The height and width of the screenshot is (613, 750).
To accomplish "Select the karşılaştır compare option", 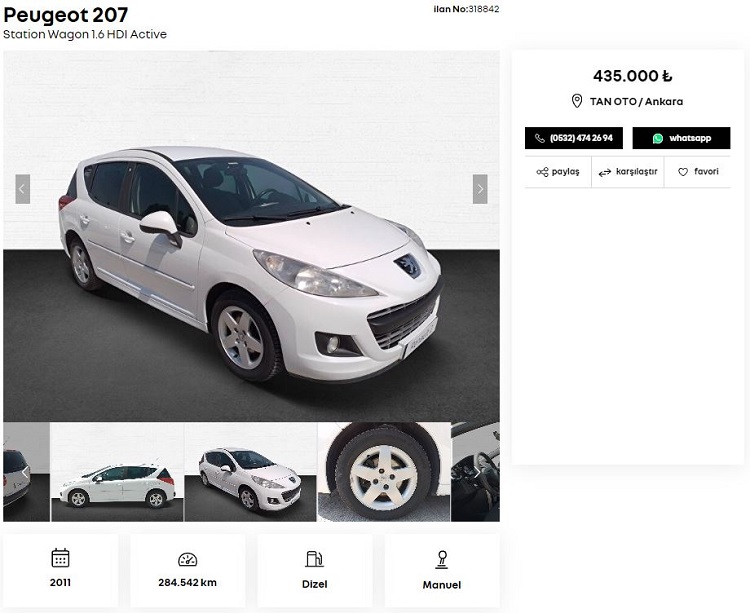I will click(628, 172).
